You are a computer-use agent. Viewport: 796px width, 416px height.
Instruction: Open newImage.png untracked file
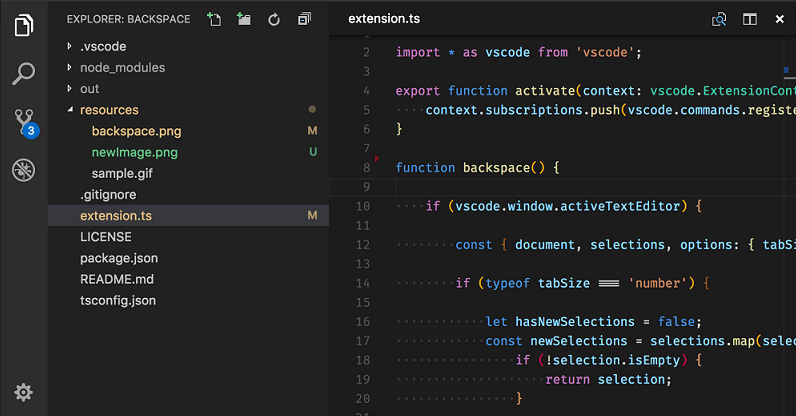[x=134, y=152]
